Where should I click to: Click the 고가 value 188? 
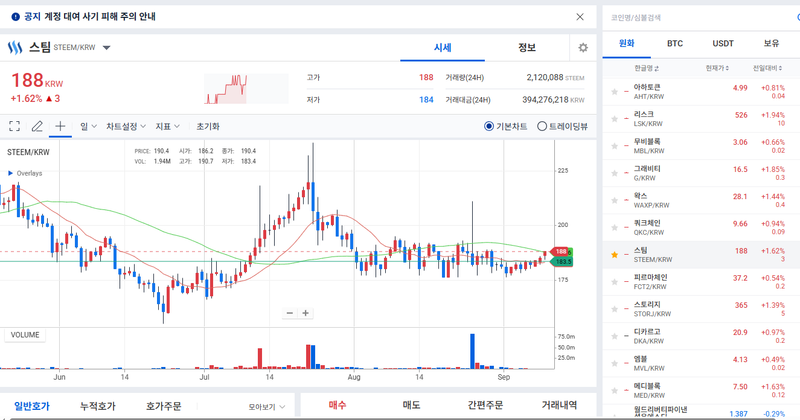(x=426, y=78)
